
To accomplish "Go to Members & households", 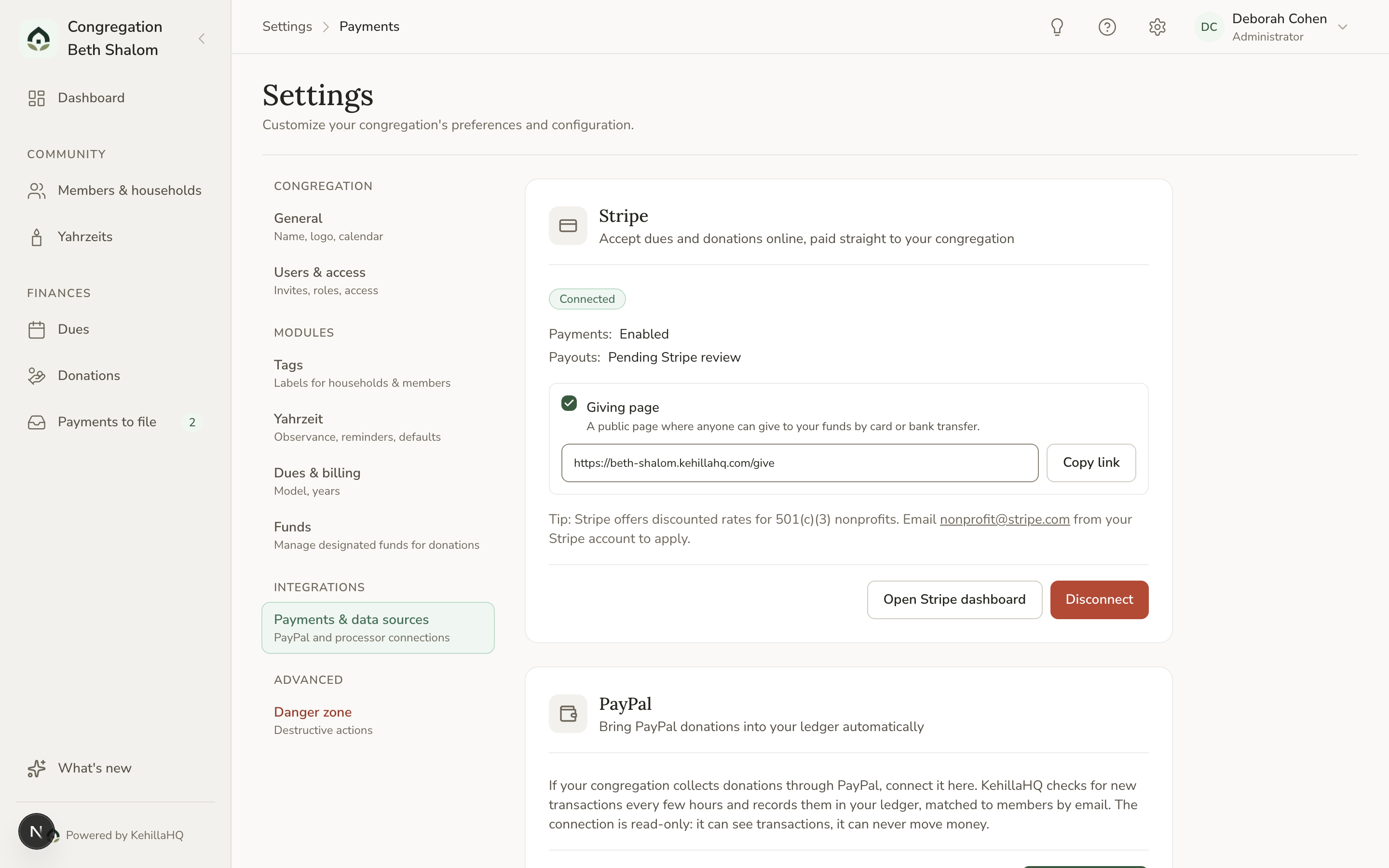I will pos(115,190).
